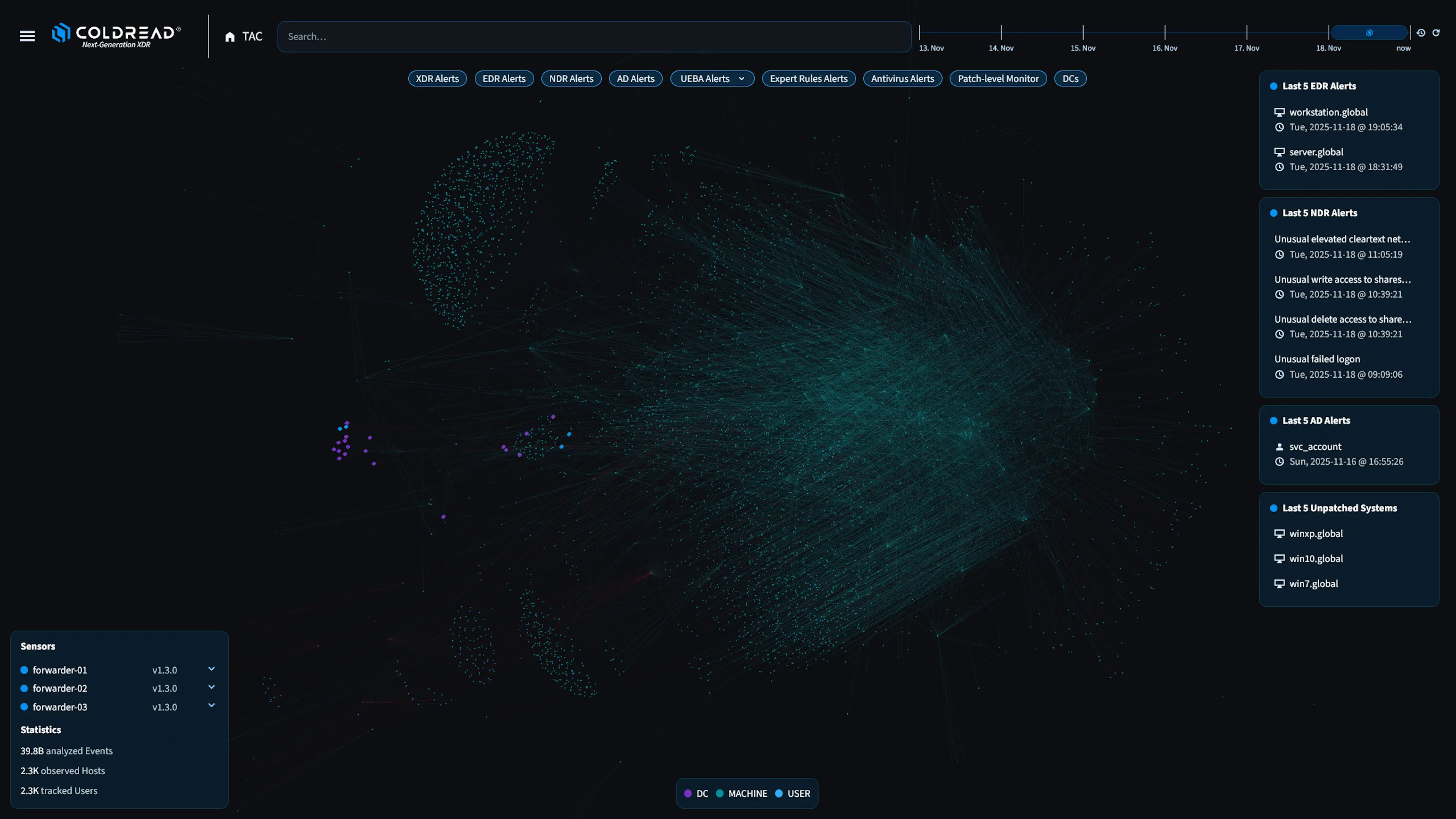The width and height of the screenshot is (1456, 819).
Task: Expand forwarder-01 sensor details
Action: point(212,668)
